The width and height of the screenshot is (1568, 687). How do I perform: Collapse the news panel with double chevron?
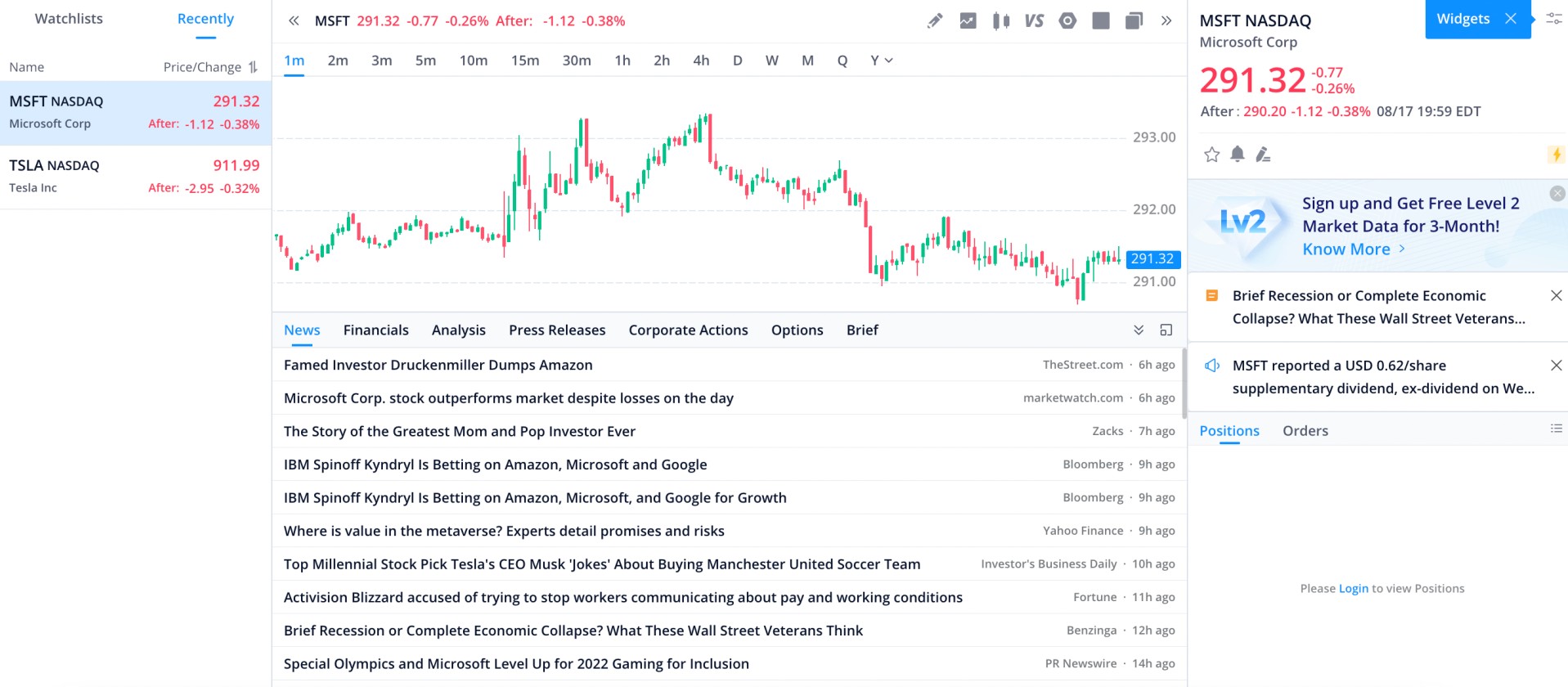[x=1138, y=330]
